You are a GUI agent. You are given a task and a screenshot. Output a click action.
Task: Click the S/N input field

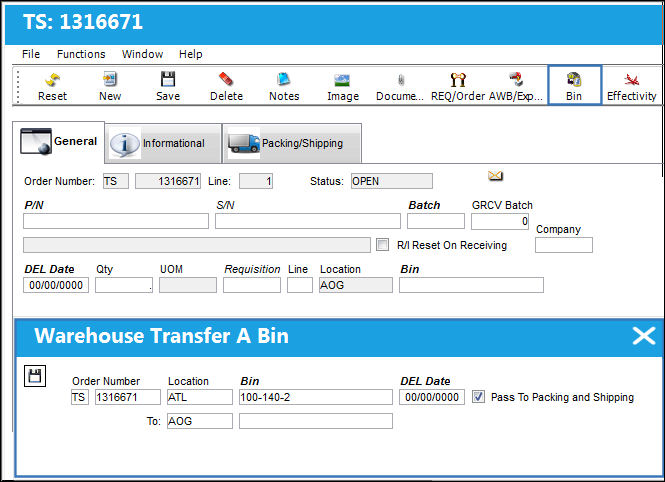[x=307, y=221]
